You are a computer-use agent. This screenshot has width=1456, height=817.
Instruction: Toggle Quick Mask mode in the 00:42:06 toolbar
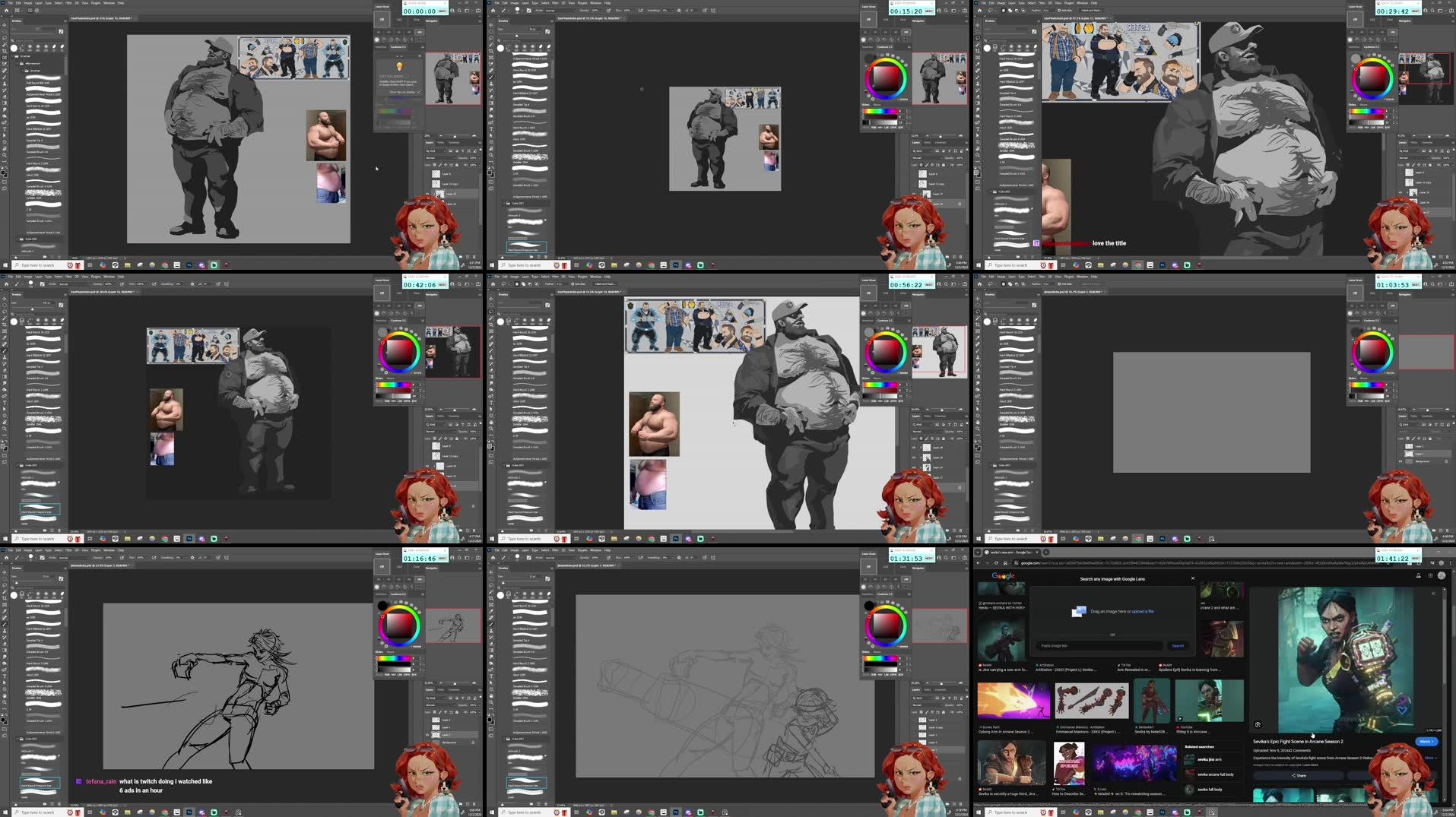(x=4, y=457)
